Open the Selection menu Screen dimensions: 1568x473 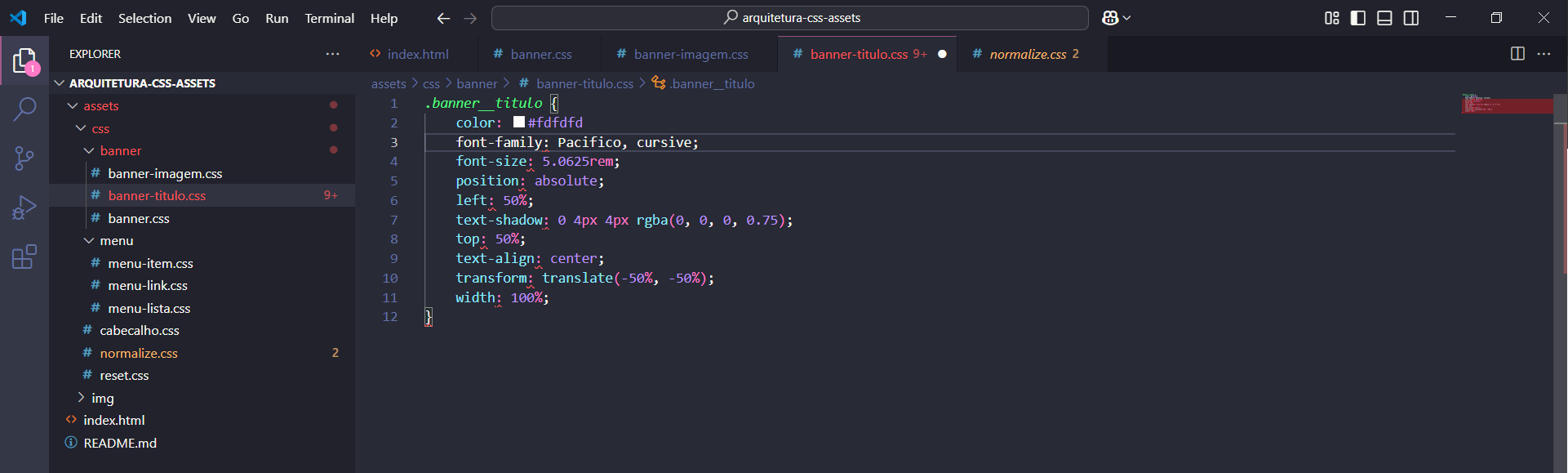144,18
